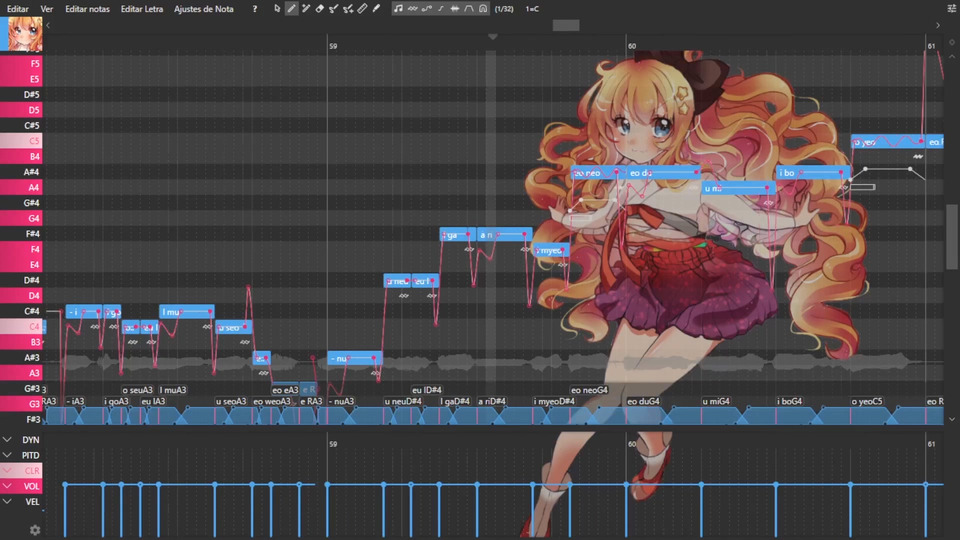The height and width of the screenshot is (540, 960).
Task: Expand the DYN expression chevron
Action: pyautogui.click(x=7, y=440)
